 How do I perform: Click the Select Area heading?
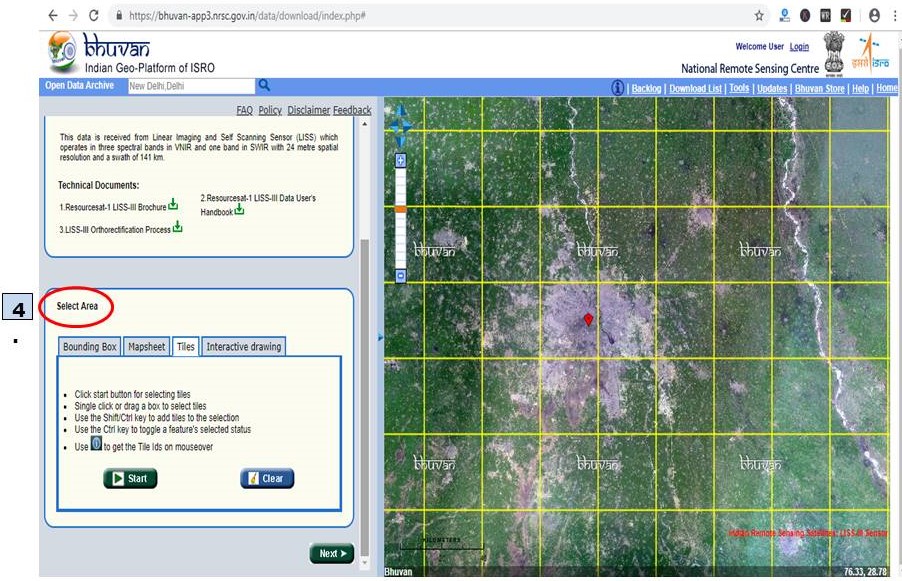77,306
